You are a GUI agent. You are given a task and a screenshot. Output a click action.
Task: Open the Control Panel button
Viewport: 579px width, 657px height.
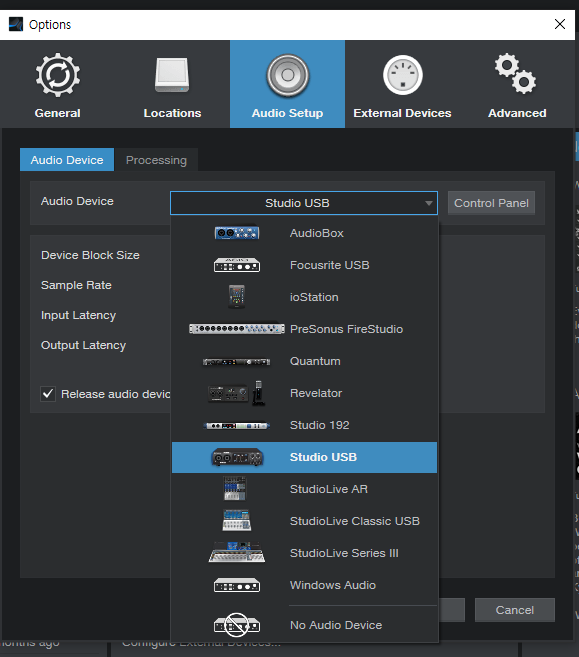pos(491,203)
